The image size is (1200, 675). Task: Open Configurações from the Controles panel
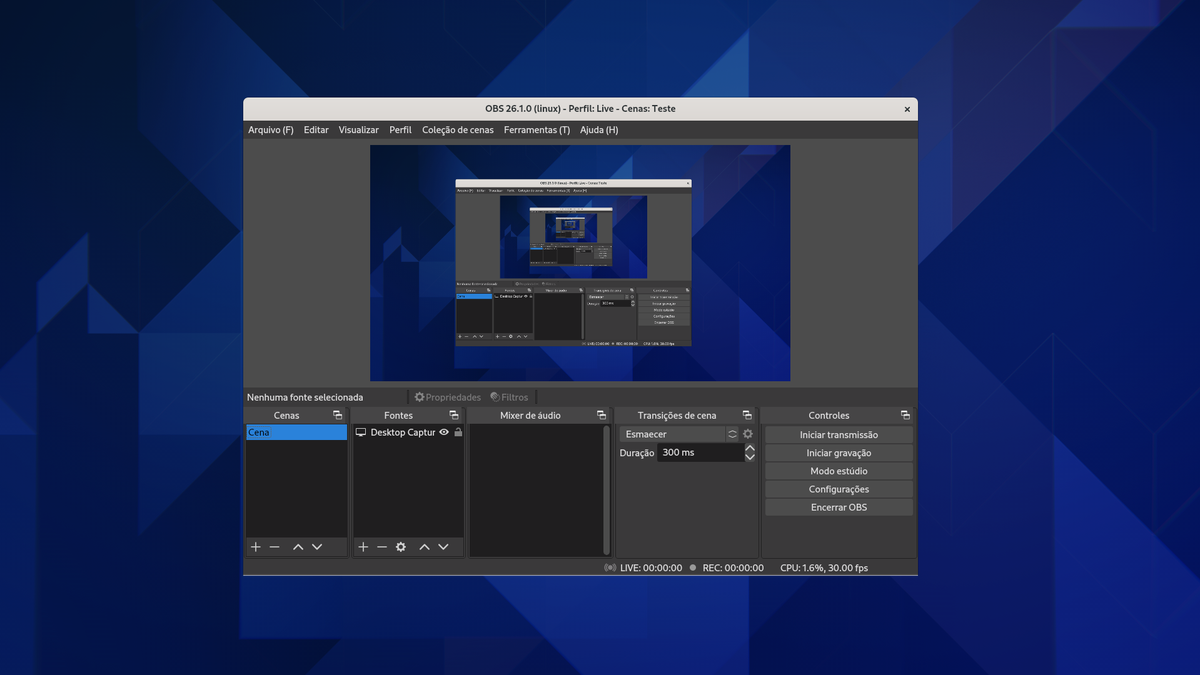click(x=839, y=489)
